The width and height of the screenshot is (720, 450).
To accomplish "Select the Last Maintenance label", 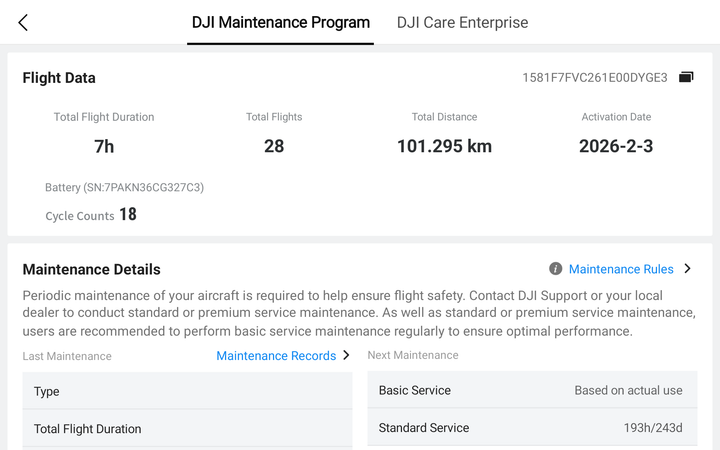I will click(67, 356).
